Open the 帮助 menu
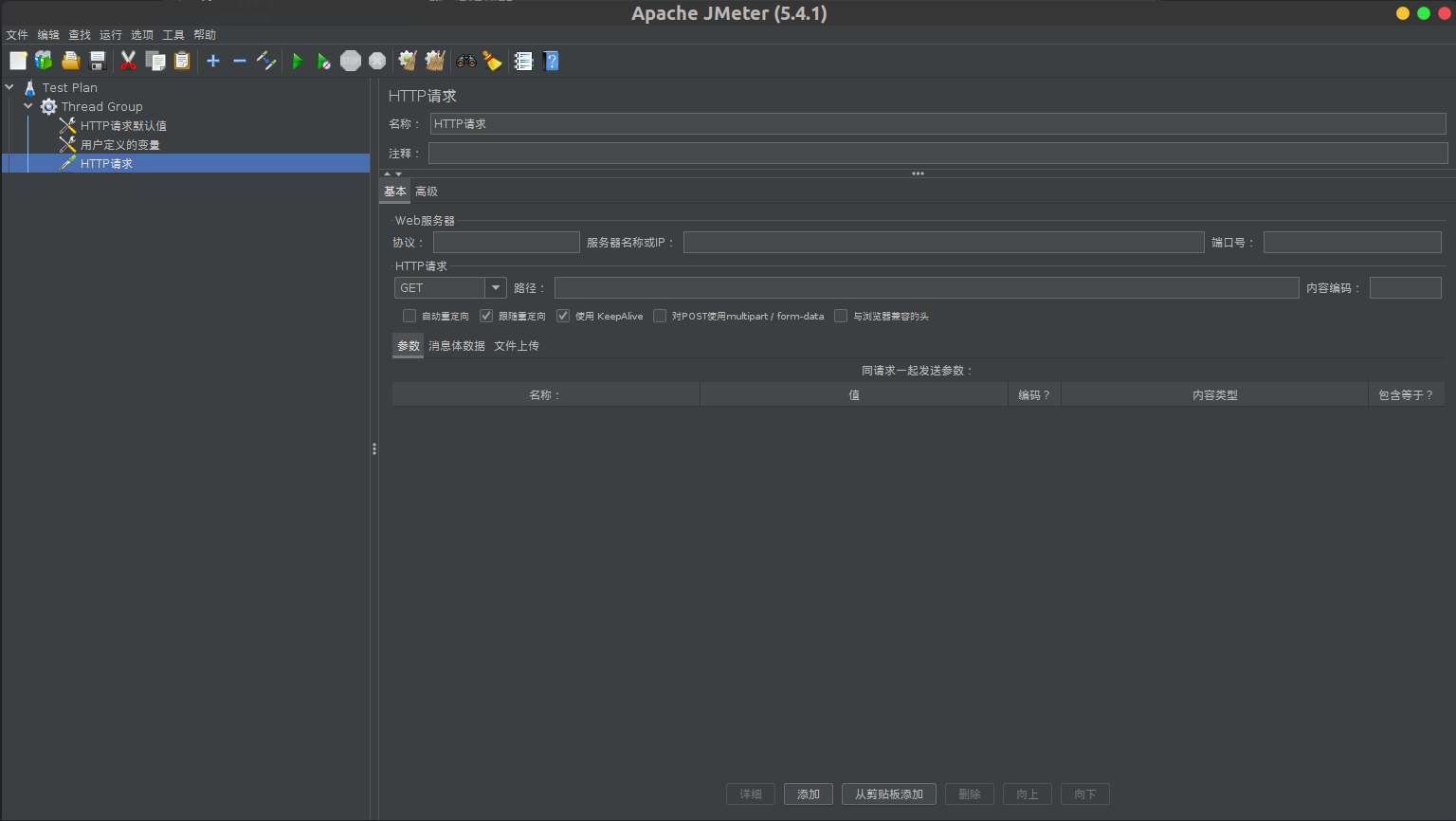 pyautogui.click(x=205, y=34)
